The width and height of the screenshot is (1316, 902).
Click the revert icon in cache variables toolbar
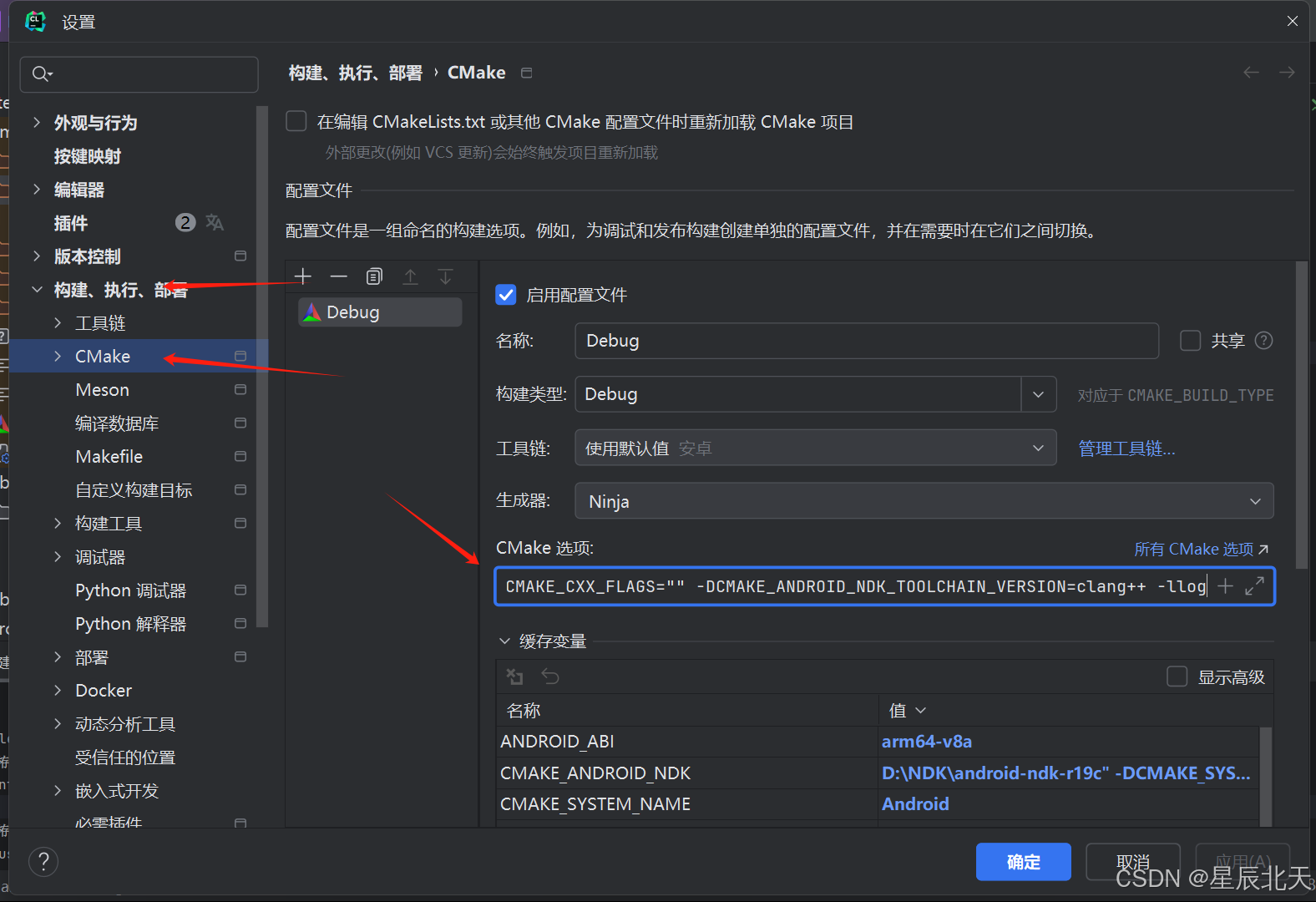[549, 676]
